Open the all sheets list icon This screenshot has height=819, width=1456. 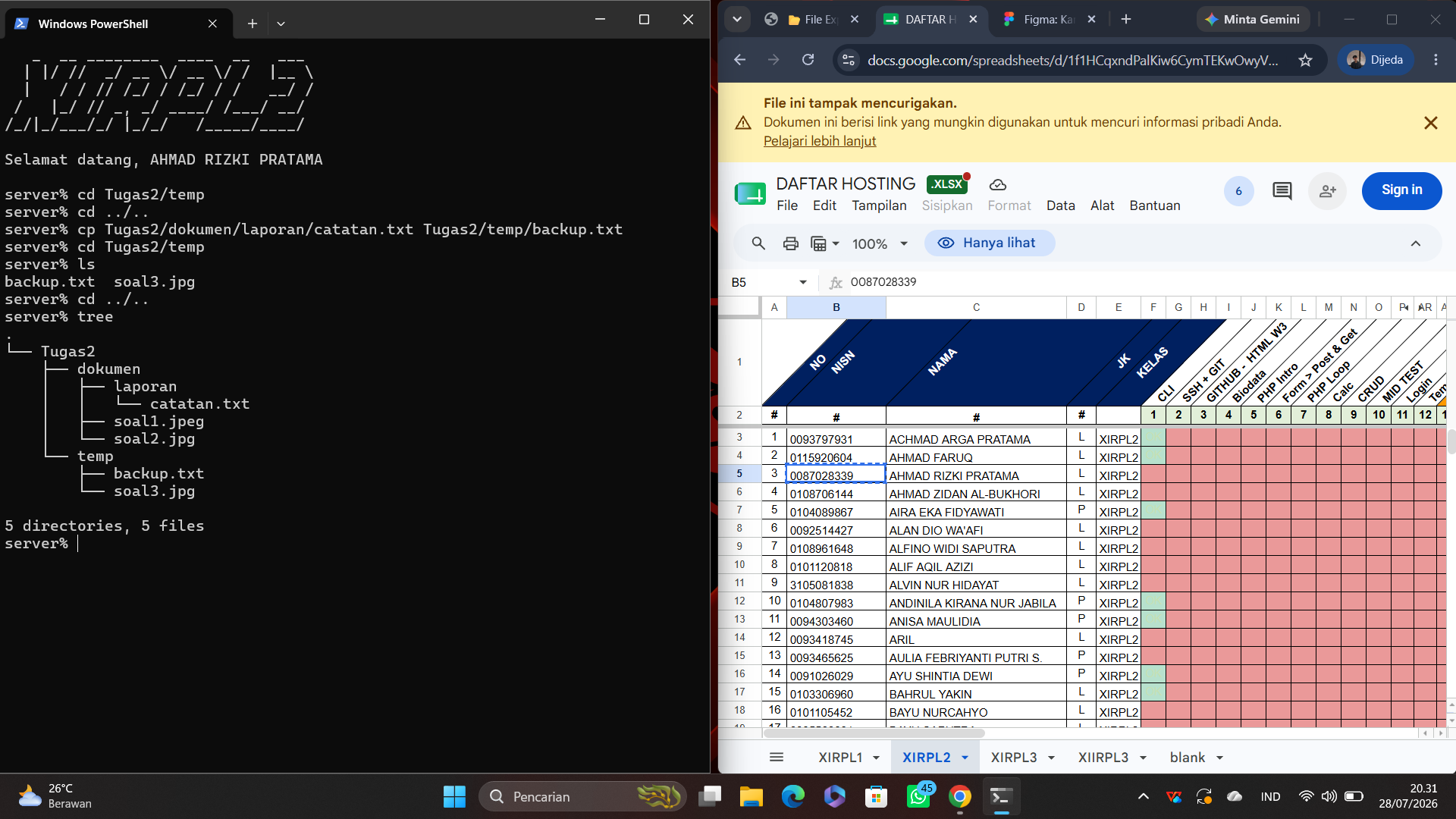point(777,757)
